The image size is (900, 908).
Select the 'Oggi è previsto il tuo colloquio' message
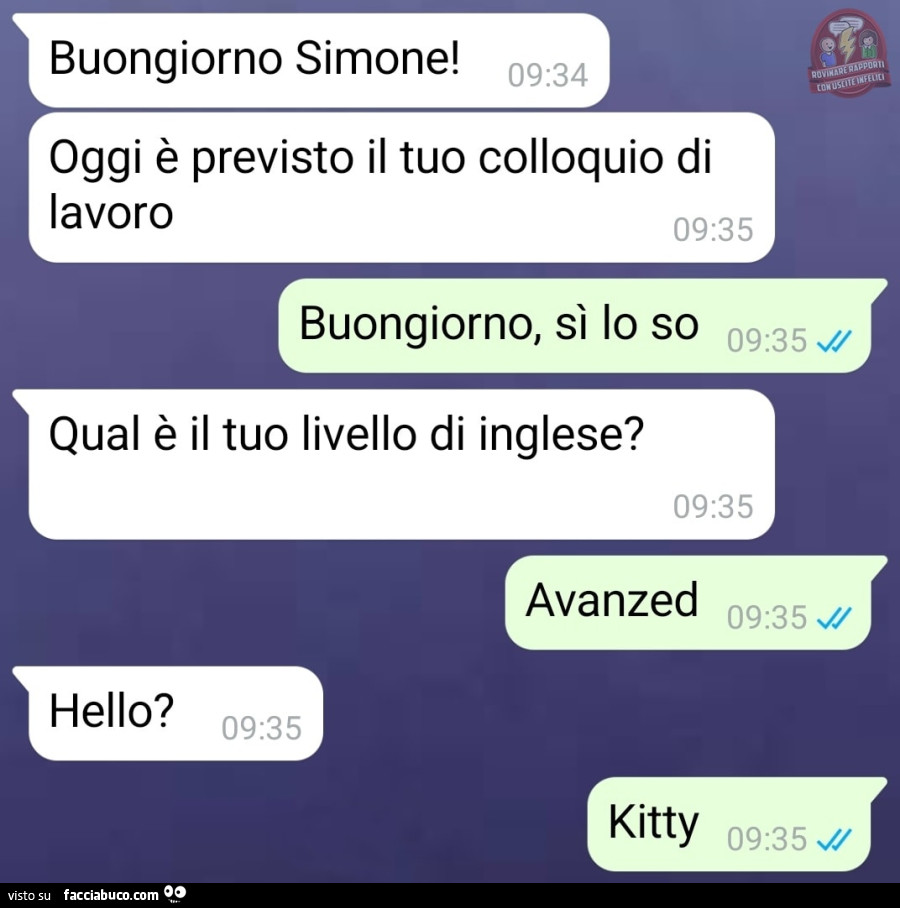tap(401, 187)
